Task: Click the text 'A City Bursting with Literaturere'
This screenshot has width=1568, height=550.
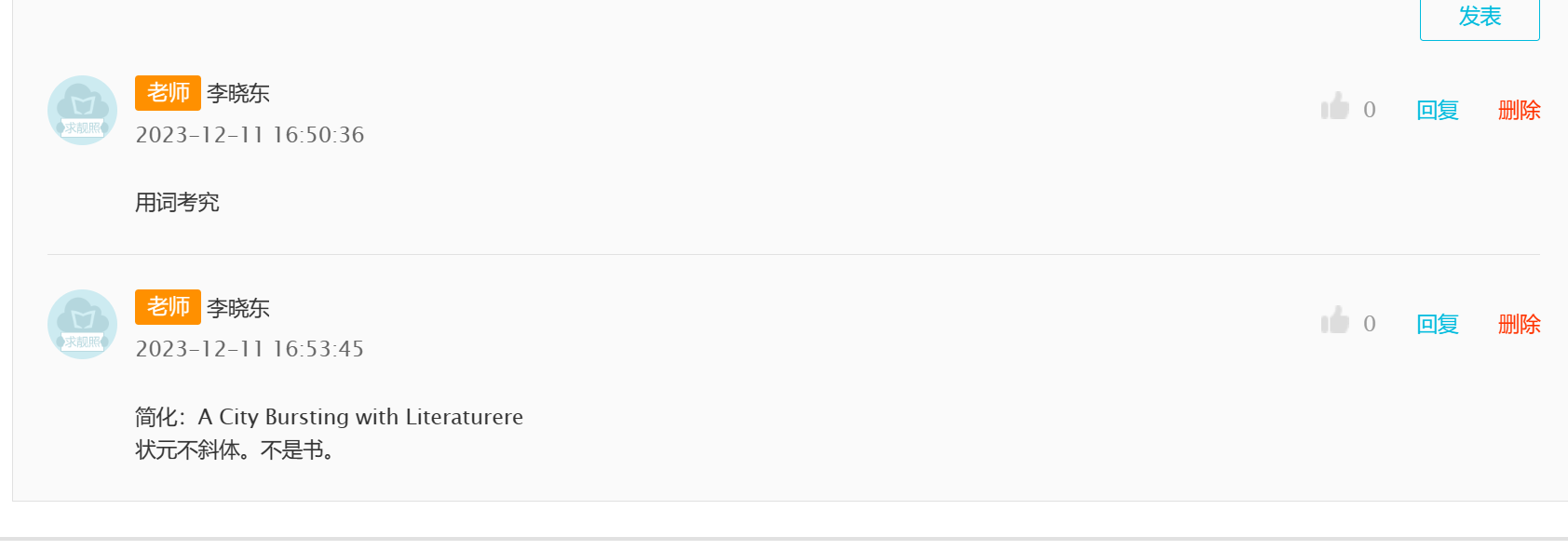Action: 360,417
